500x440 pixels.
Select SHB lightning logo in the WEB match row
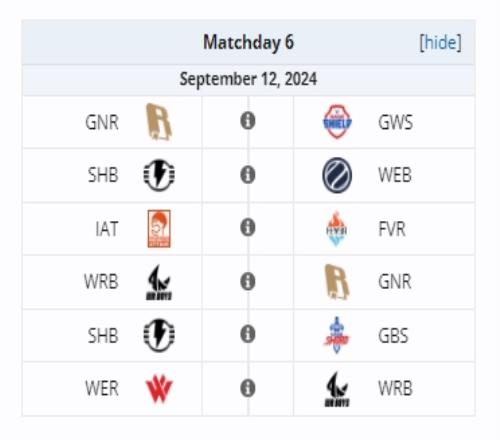159,175
